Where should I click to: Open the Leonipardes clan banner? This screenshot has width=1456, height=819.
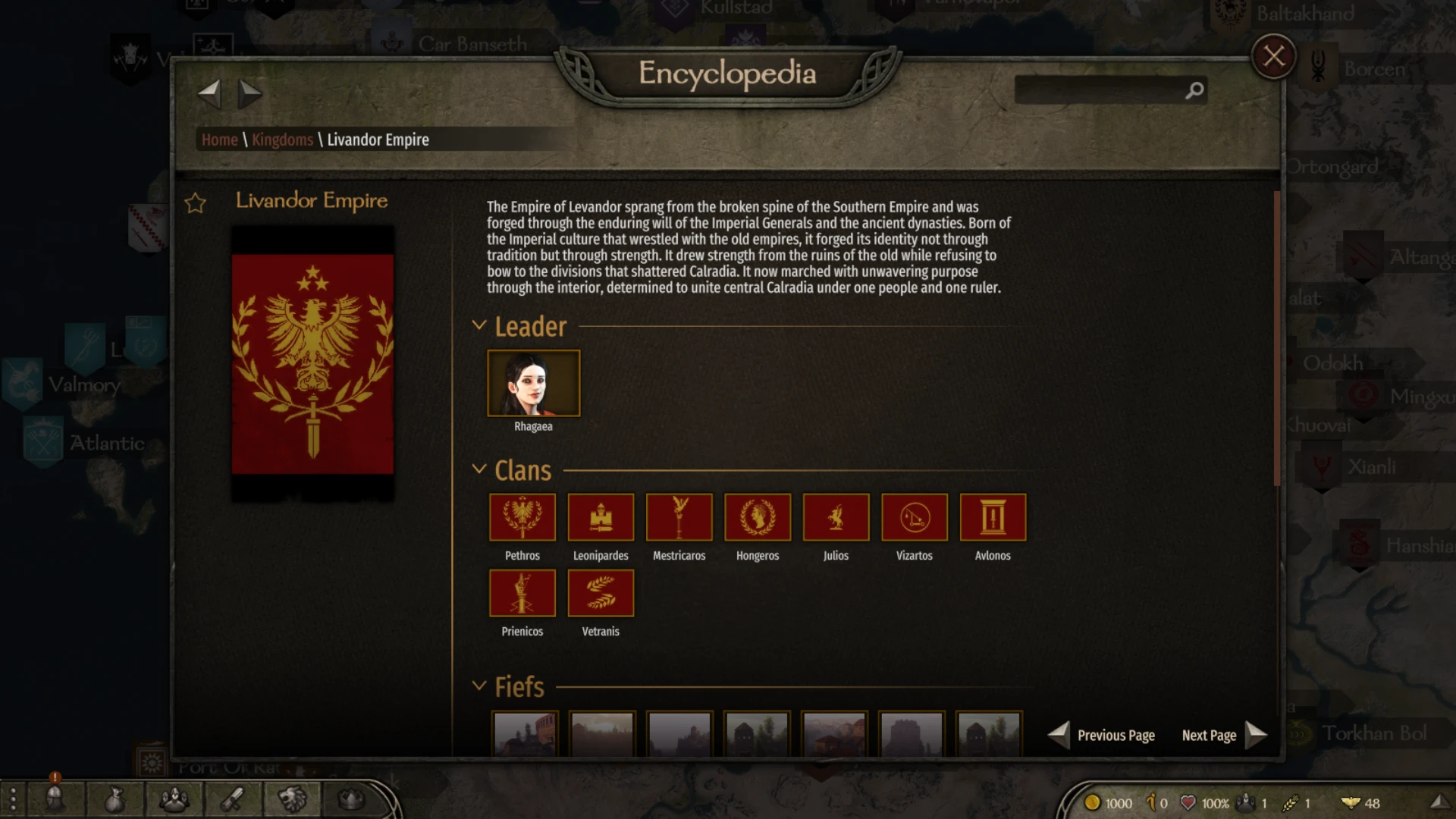(601, 517)
